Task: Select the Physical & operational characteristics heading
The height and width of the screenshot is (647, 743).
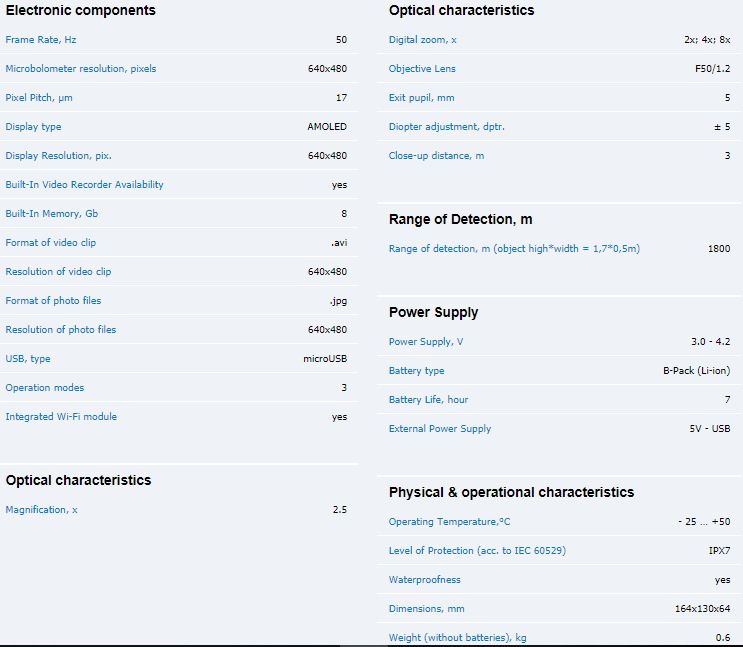Action: point(511,492)
